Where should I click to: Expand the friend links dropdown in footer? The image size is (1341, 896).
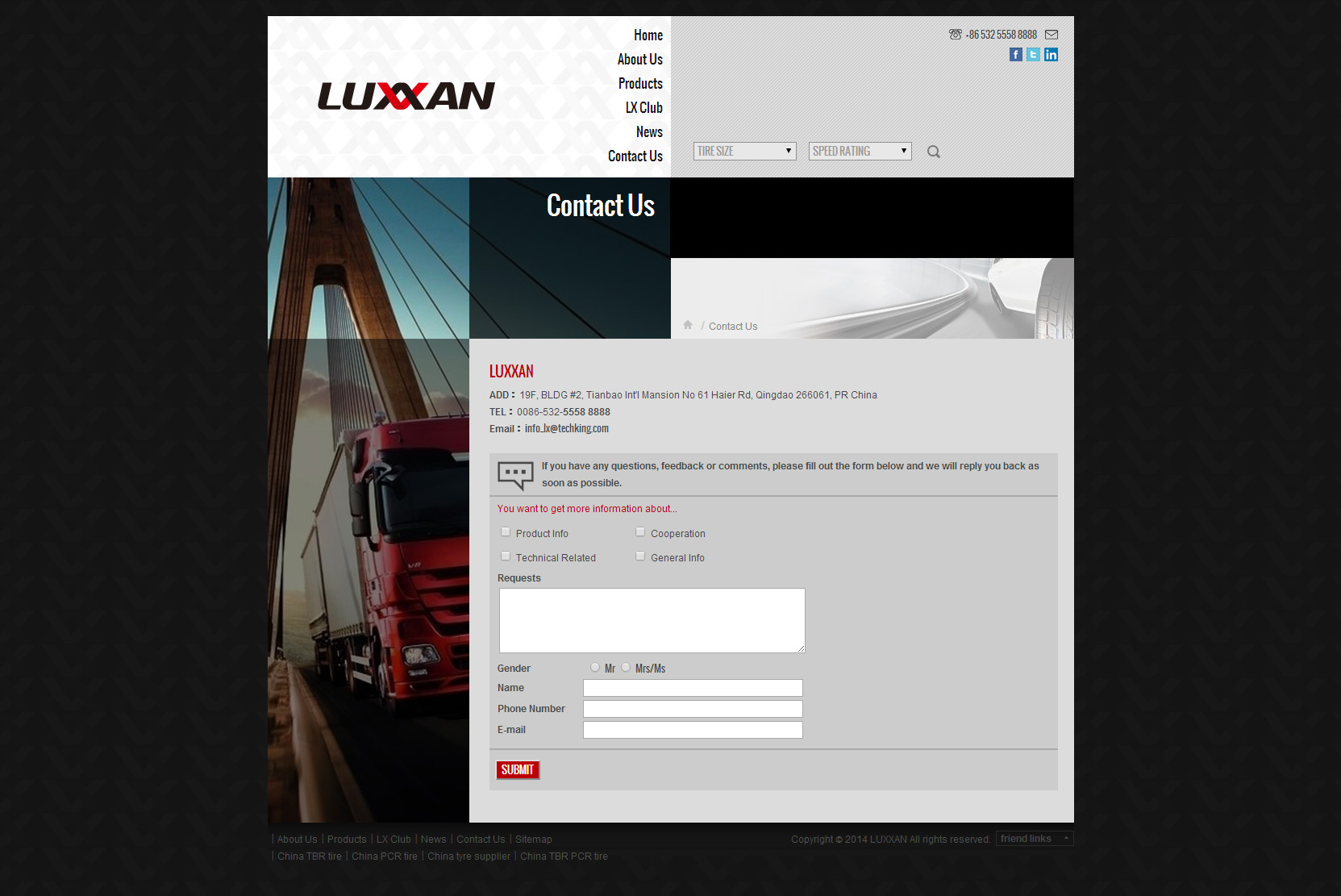[1035, 839]
